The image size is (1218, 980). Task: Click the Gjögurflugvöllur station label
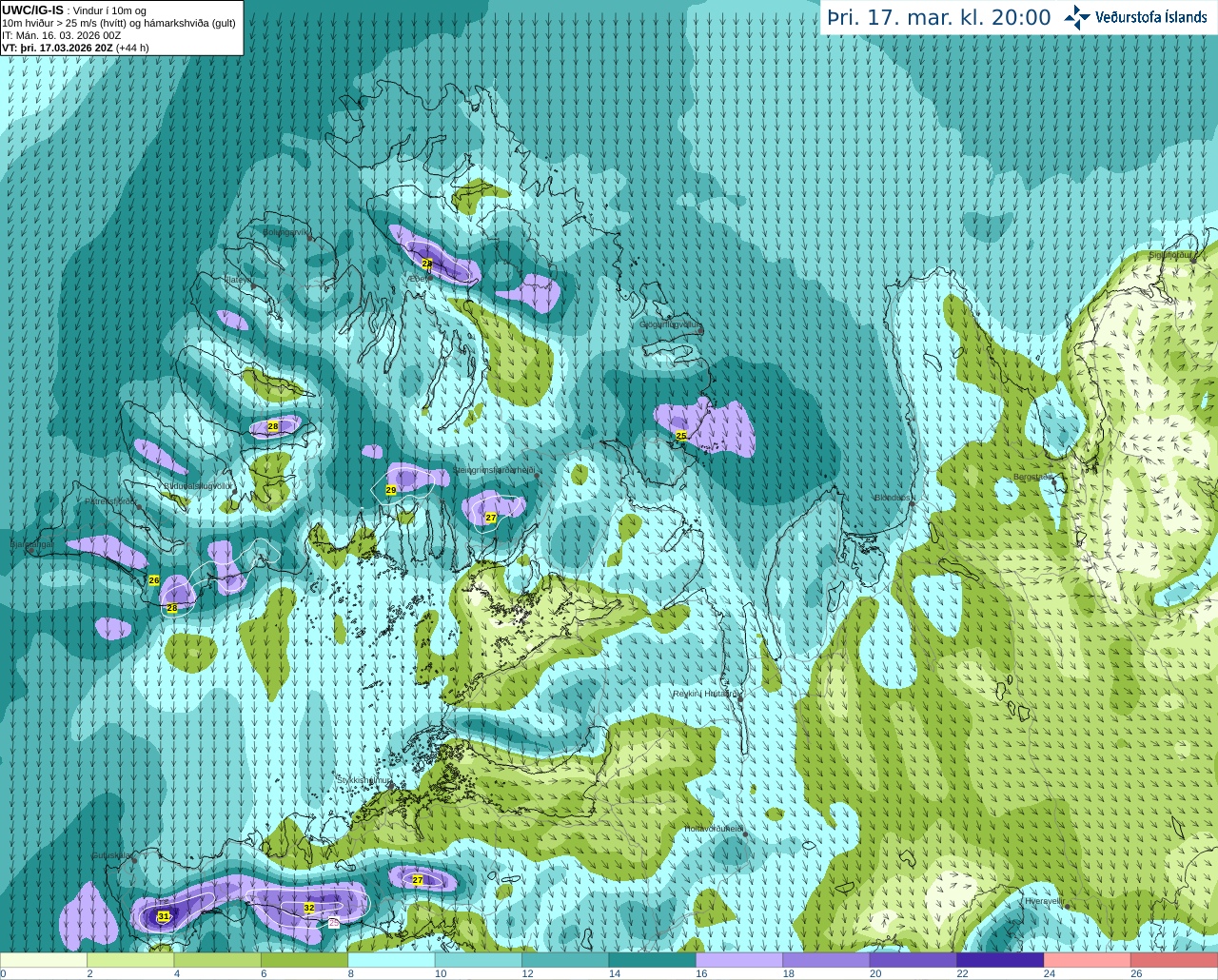click(671, 324)
